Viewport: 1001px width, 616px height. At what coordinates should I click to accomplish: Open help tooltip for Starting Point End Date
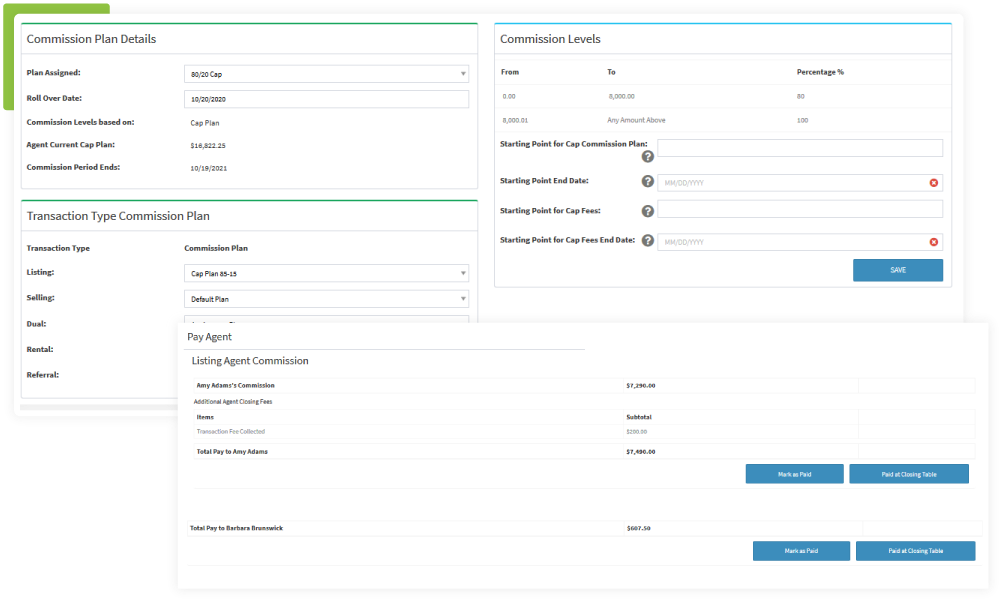coord(647,183)
